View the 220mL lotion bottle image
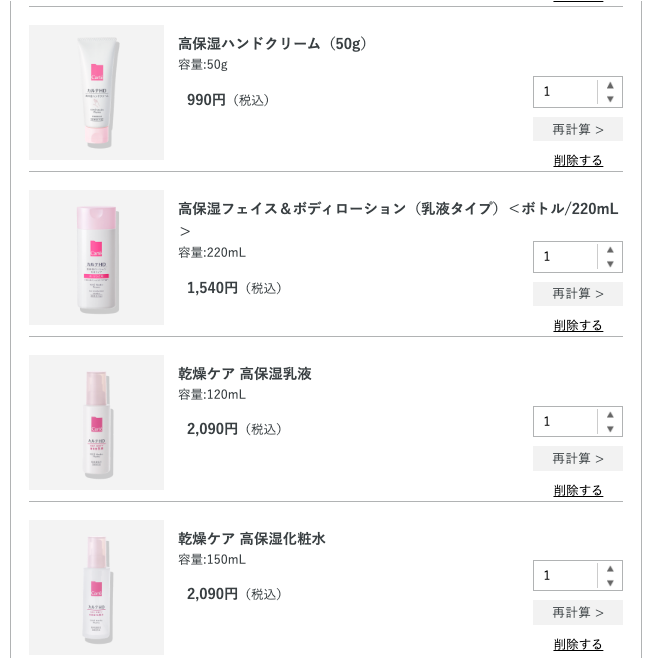 click(96, 257)
